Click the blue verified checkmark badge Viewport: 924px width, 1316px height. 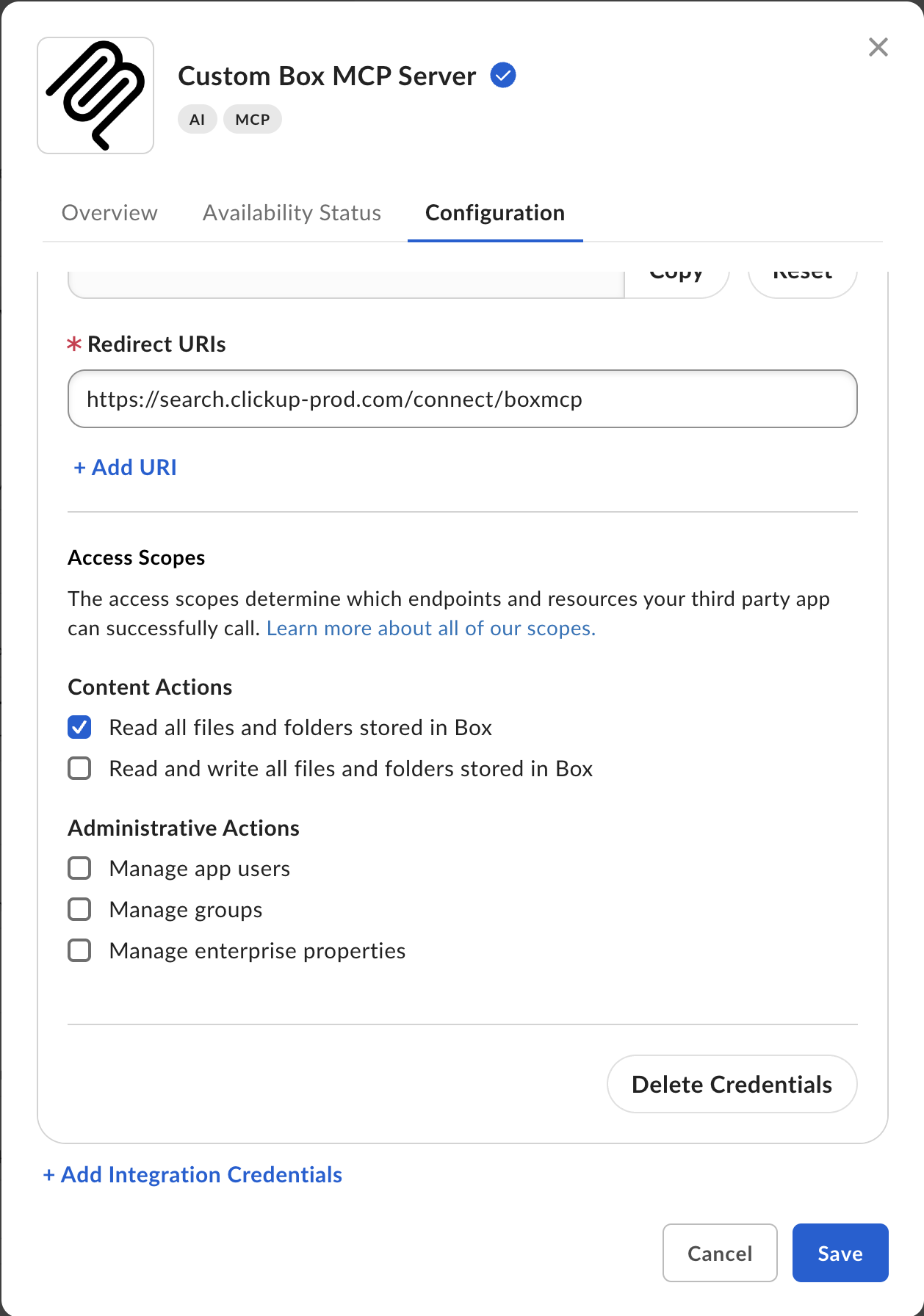coord(503,75)
